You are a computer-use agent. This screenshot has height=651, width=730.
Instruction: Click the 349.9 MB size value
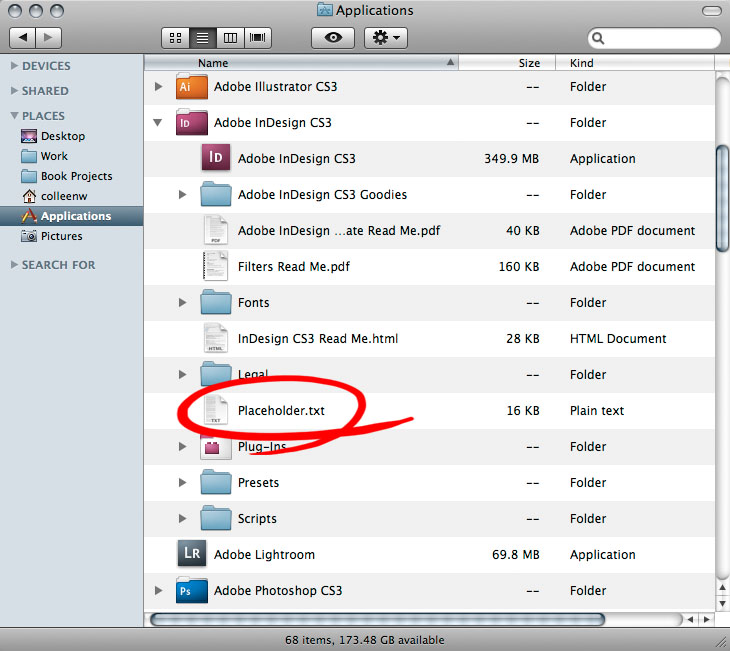[x=511, y=159]
